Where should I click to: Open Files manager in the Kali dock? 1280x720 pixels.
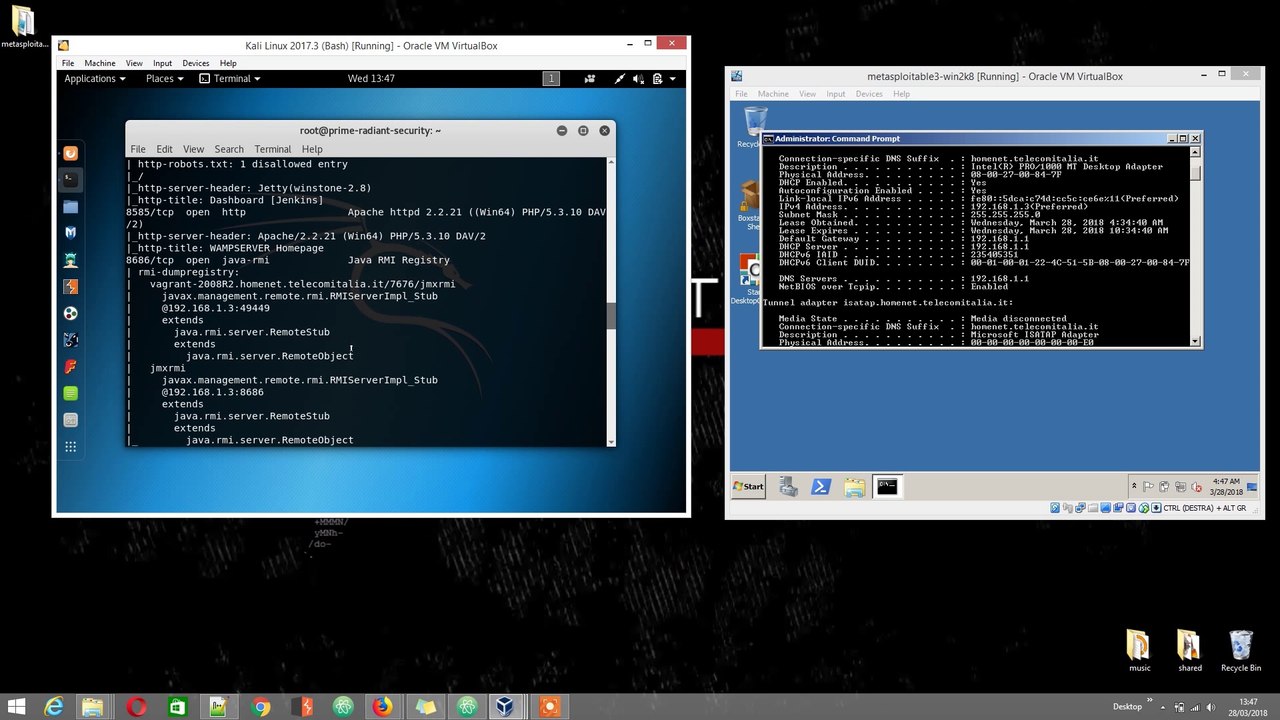pyautogui.click(x=70, y=207)
